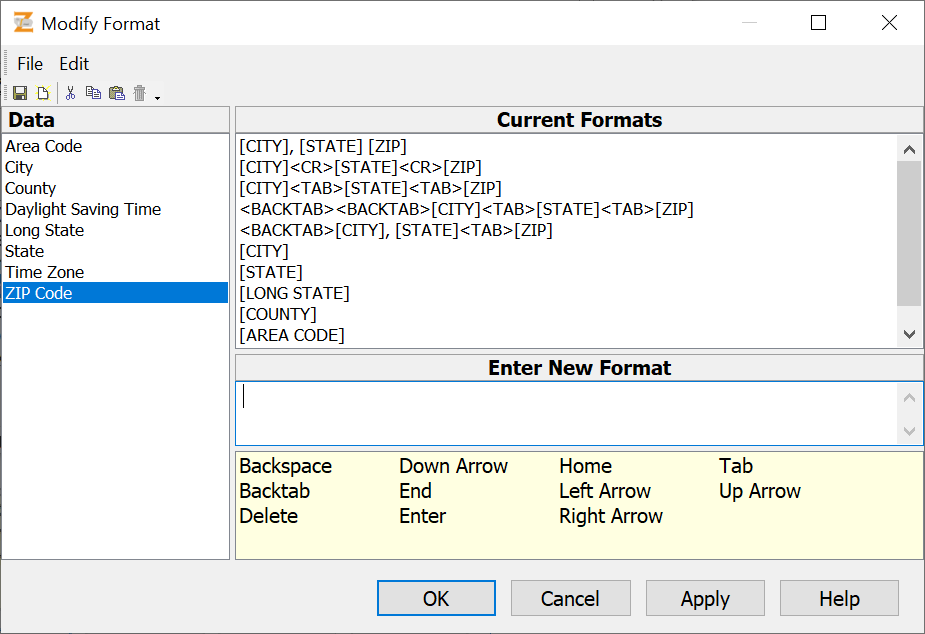This screenshot has height=634, width=925.
Task: Click the Copy format icon
Action: pos(93,92)
